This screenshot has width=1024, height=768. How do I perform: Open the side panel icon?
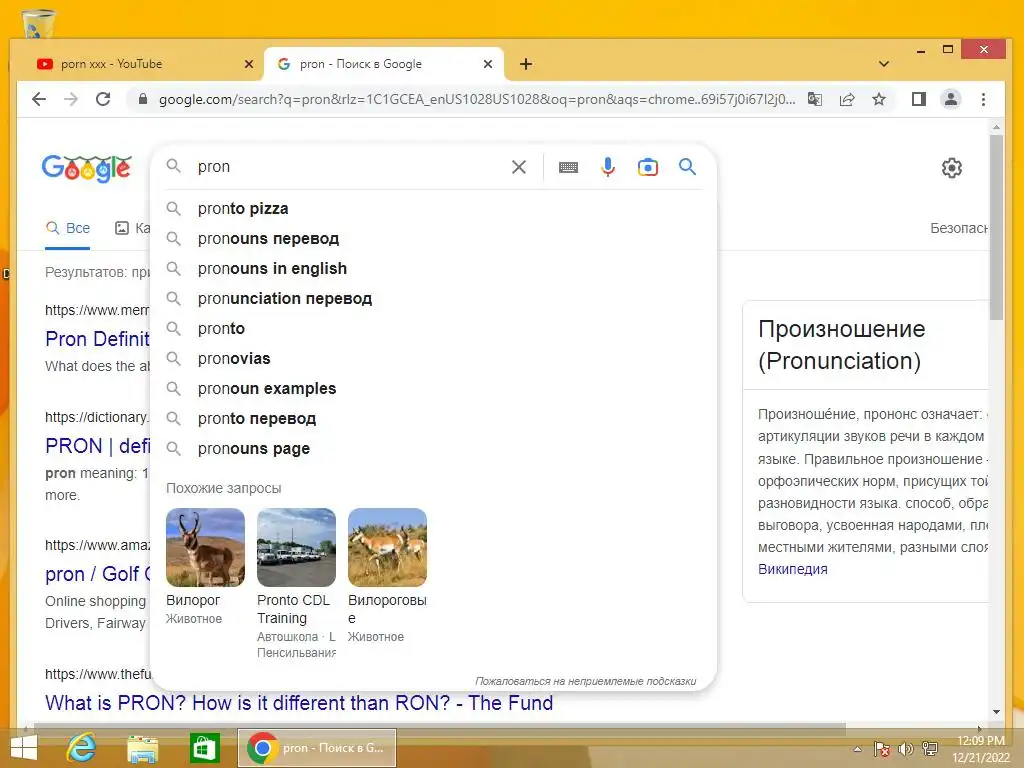point(918,99)
